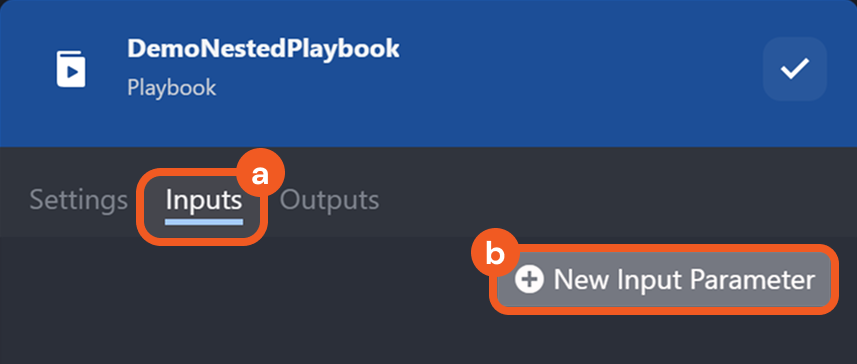Switch to the Settings tab
The image size is (857, 364).
click(78, 200)
